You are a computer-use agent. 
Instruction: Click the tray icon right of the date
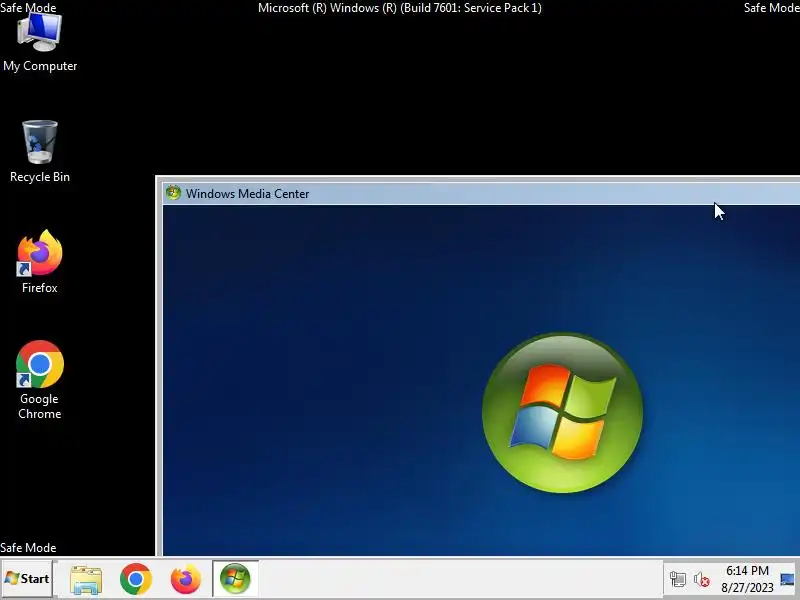click(x=788, y=580)
